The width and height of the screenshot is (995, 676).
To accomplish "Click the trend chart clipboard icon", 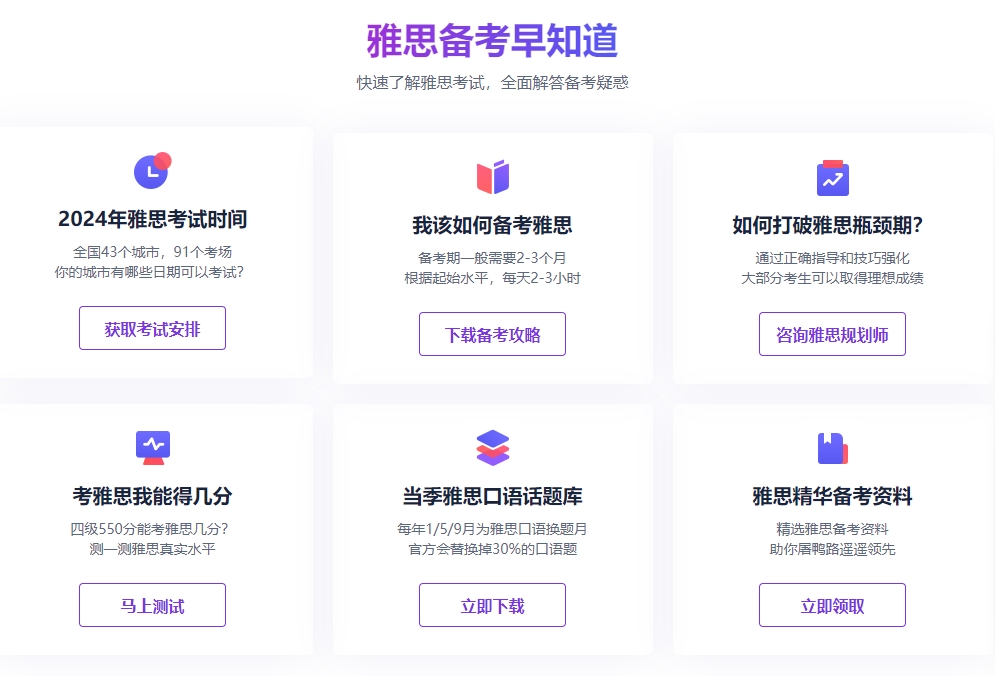I will coord(833,178).
